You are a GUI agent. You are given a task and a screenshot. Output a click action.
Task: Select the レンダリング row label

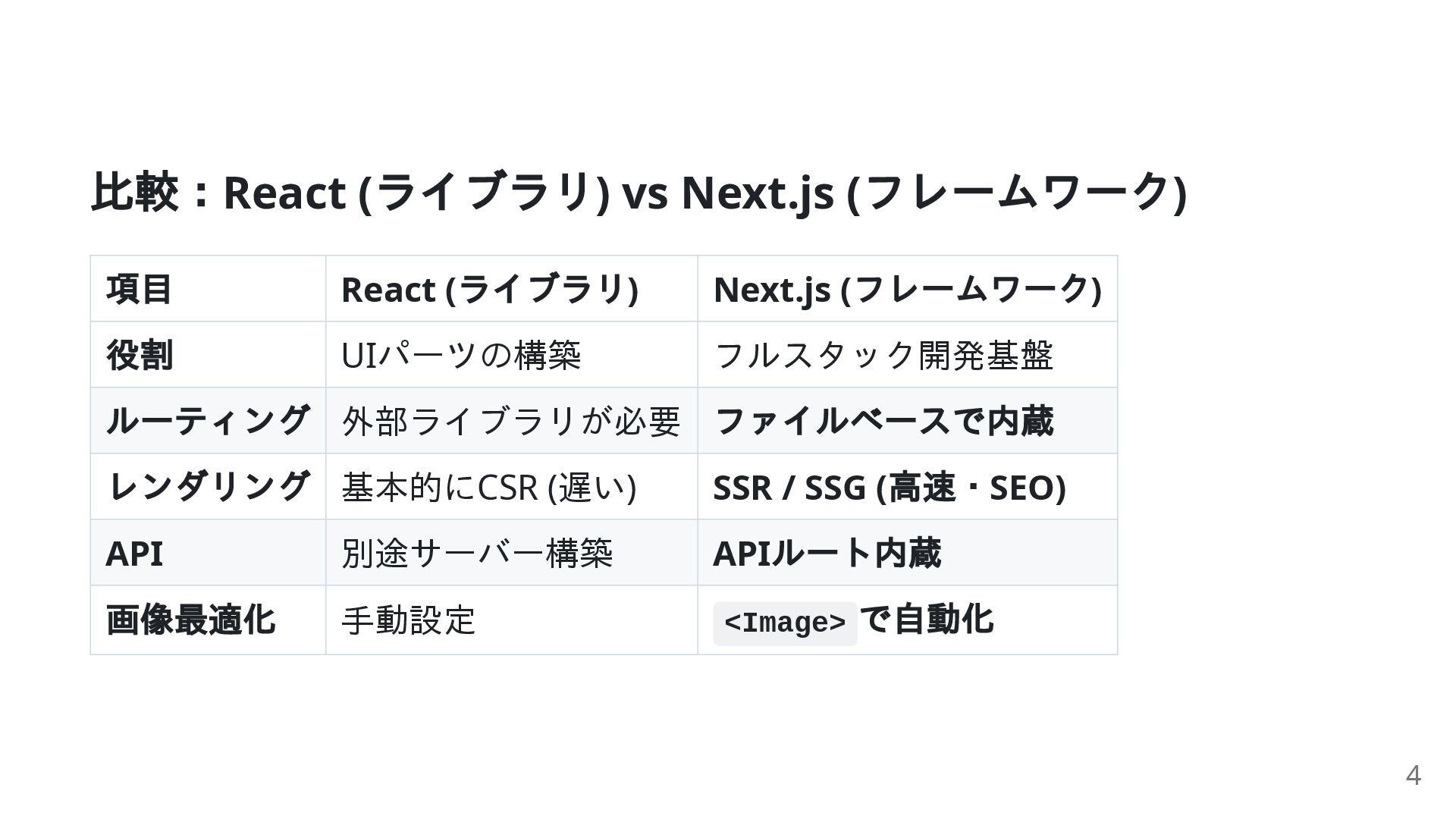tap(208, 487)
